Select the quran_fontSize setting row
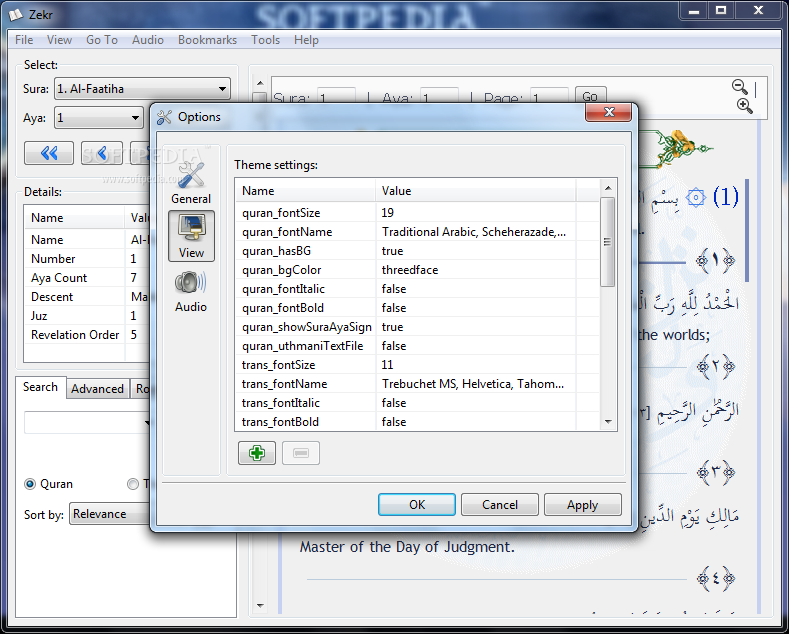This screenshot has width=789, height=634. coord(418,213)
